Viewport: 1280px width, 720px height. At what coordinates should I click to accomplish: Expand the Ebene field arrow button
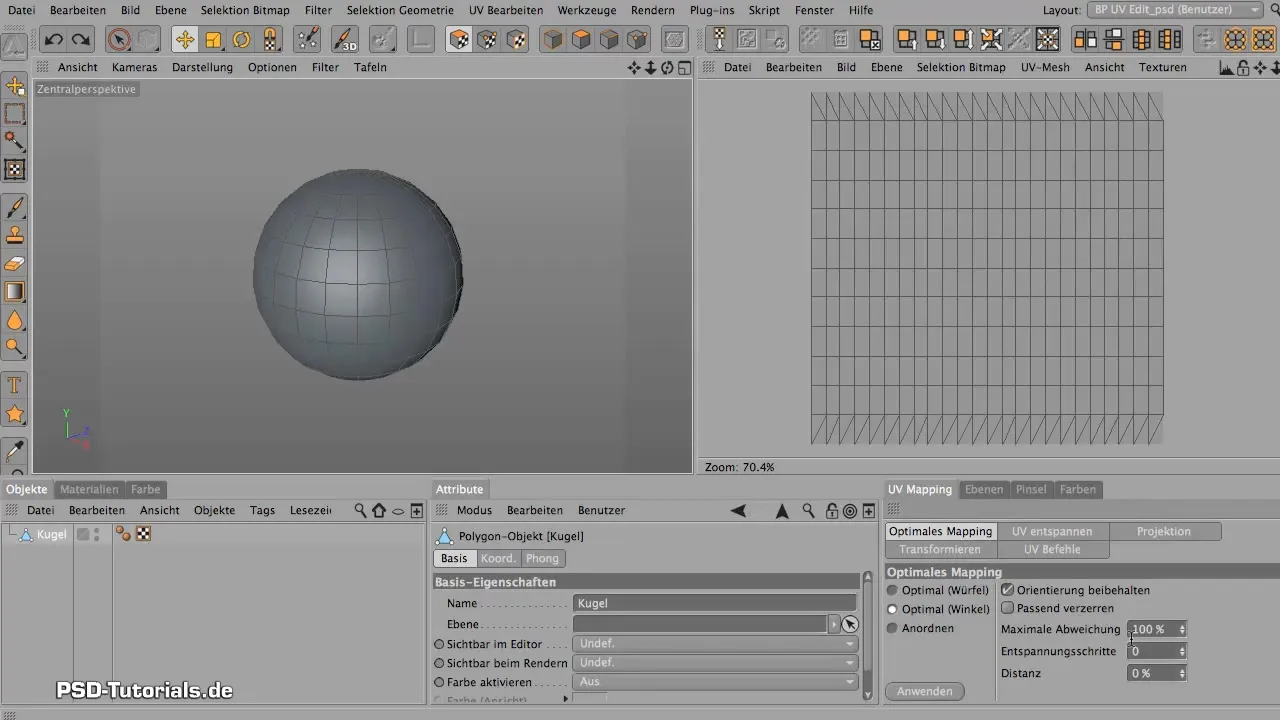point(834,624)
